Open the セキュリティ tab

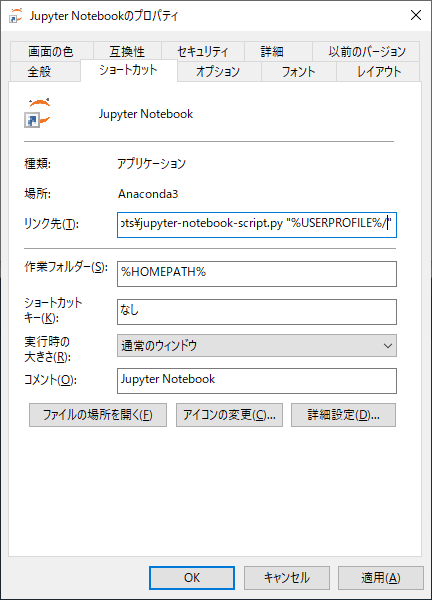pos(203,51)
